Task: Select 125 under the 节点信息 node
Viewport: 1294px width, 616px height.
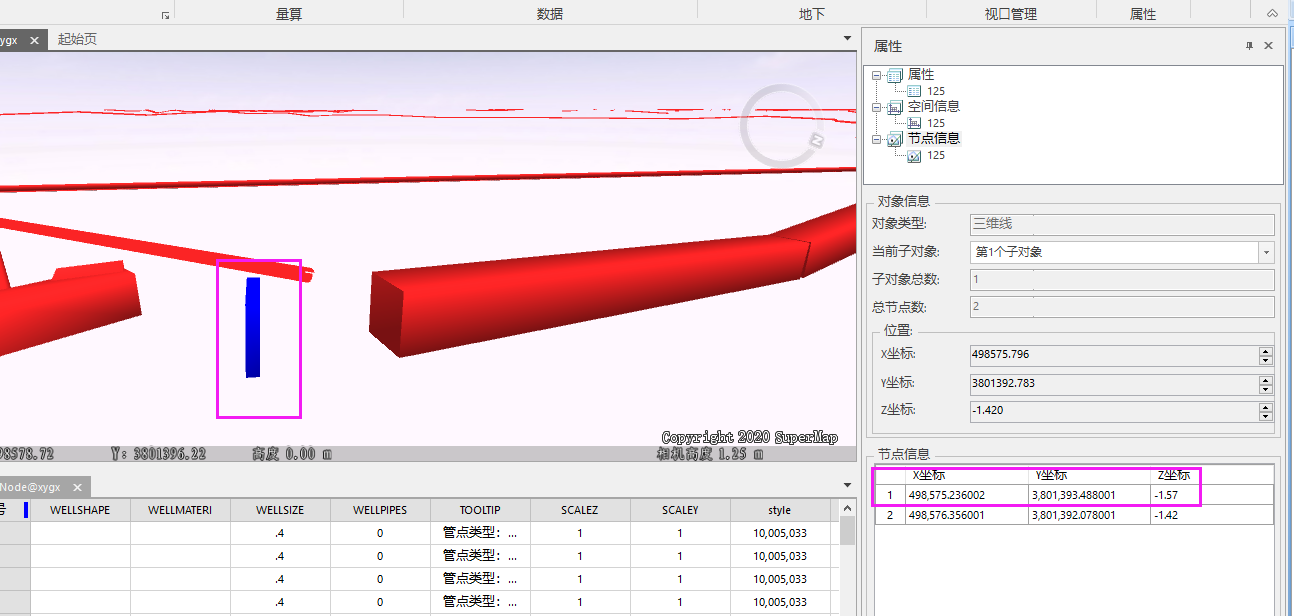Action: pos(936,155)
